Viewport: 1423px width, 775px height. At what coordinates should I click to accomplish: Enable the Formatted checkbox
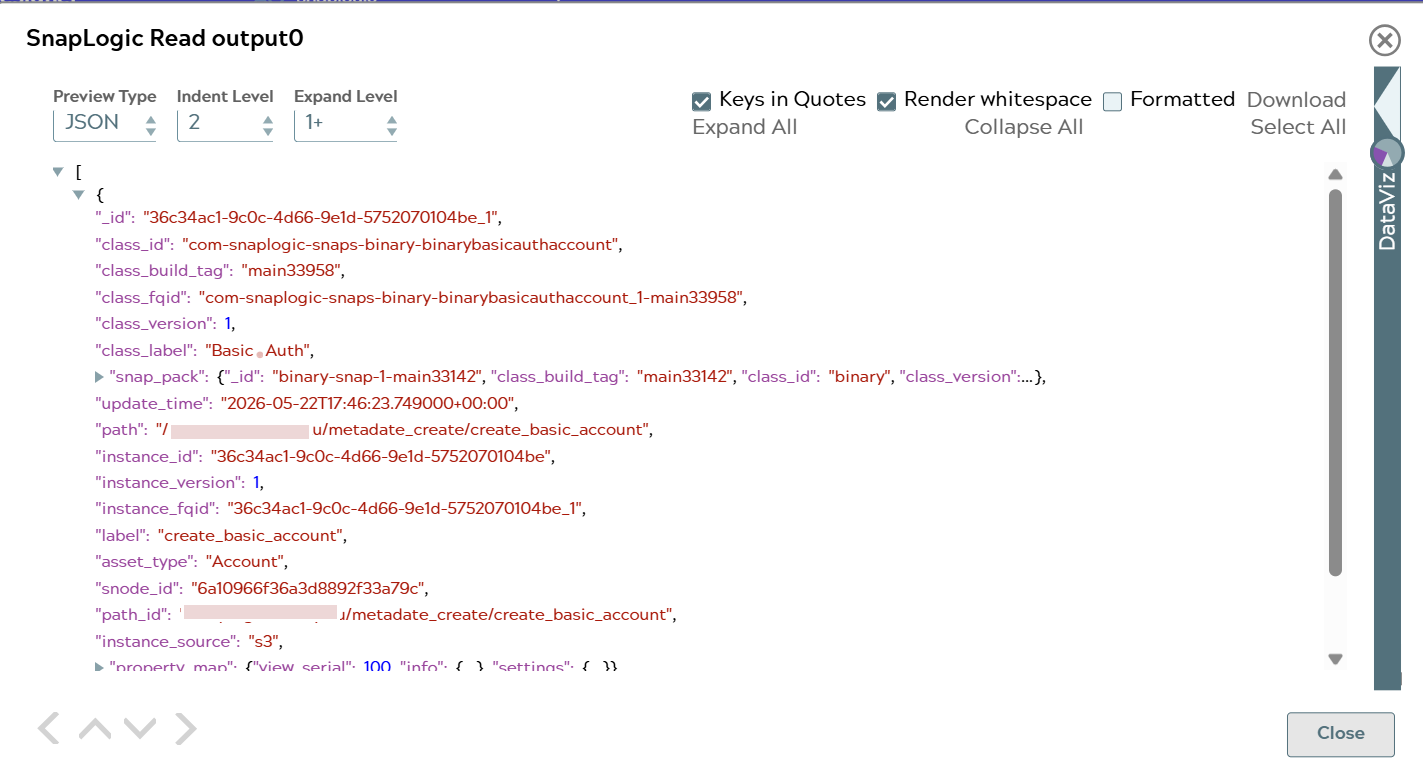1112,101
